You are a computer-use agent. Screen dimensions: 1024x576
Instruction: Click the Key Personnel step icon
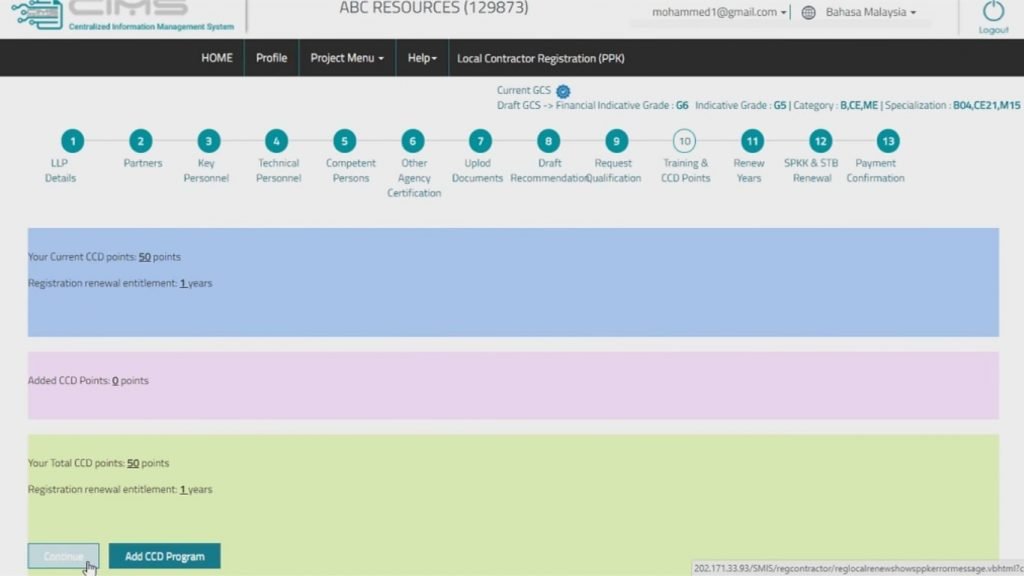(207, 141)
